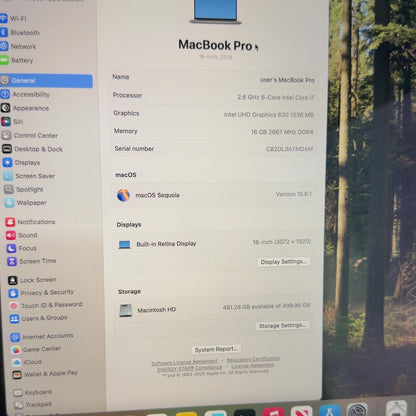Click the available storage text for Macintosh HD
This screenshot has width=416, height=416.
point(266,306)
